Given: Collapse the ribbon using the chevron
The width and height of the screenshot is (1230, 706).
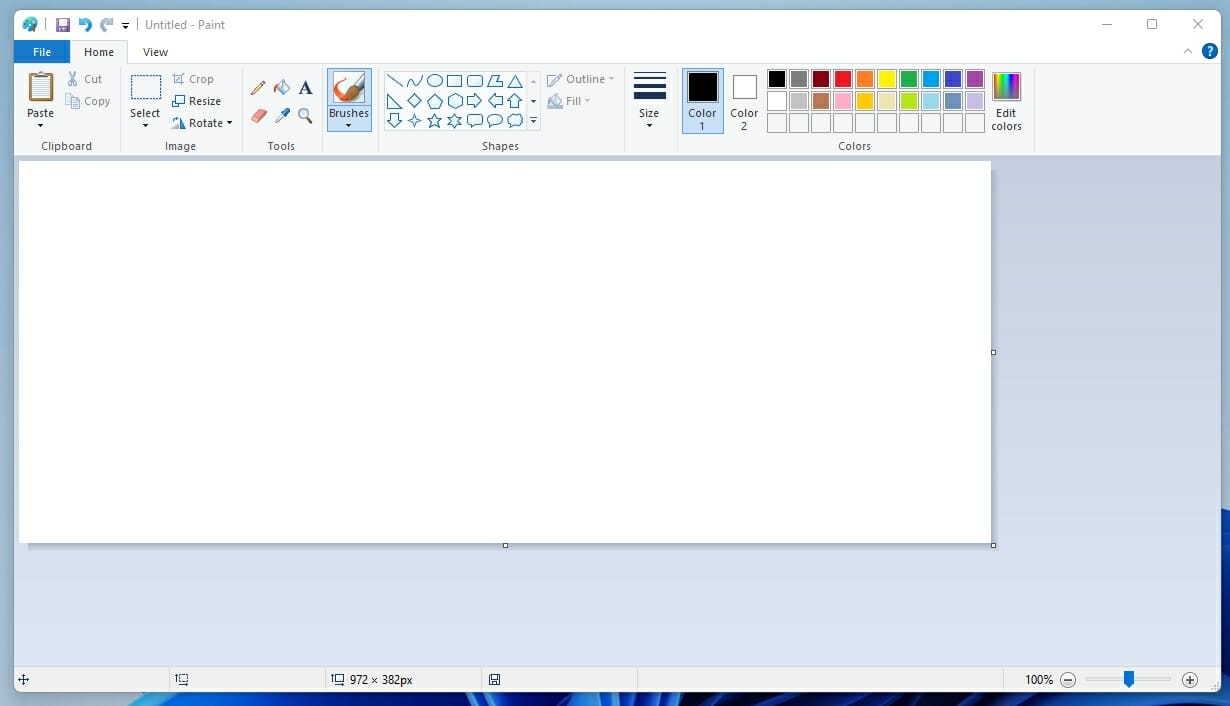Looking at the screenshot, I should pyautogui.click(x=1188, y=51).
